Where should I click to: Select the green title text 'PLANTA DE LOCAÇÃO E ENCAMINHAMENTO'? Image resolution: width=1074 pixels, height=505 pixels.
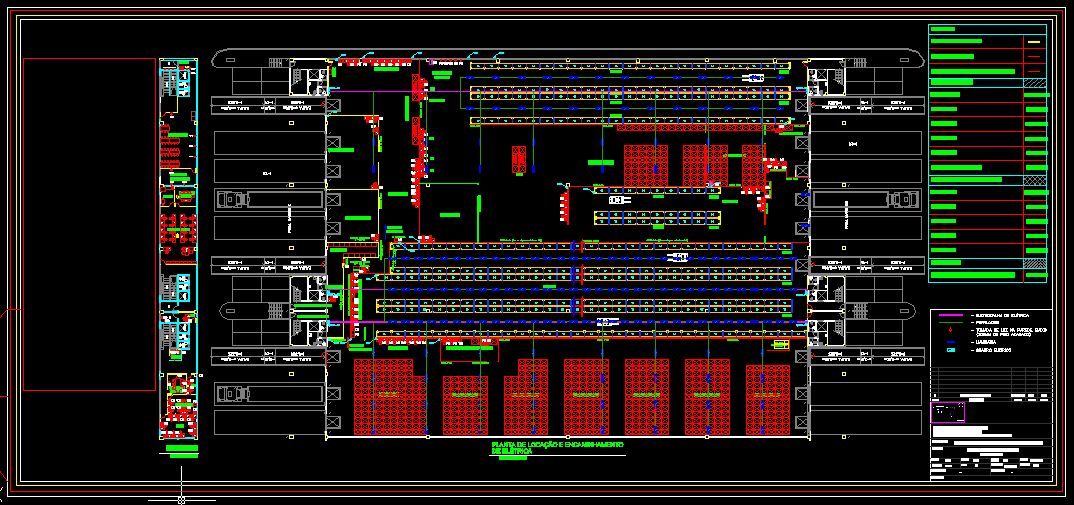pyautogui.click(x=558, y=445)
